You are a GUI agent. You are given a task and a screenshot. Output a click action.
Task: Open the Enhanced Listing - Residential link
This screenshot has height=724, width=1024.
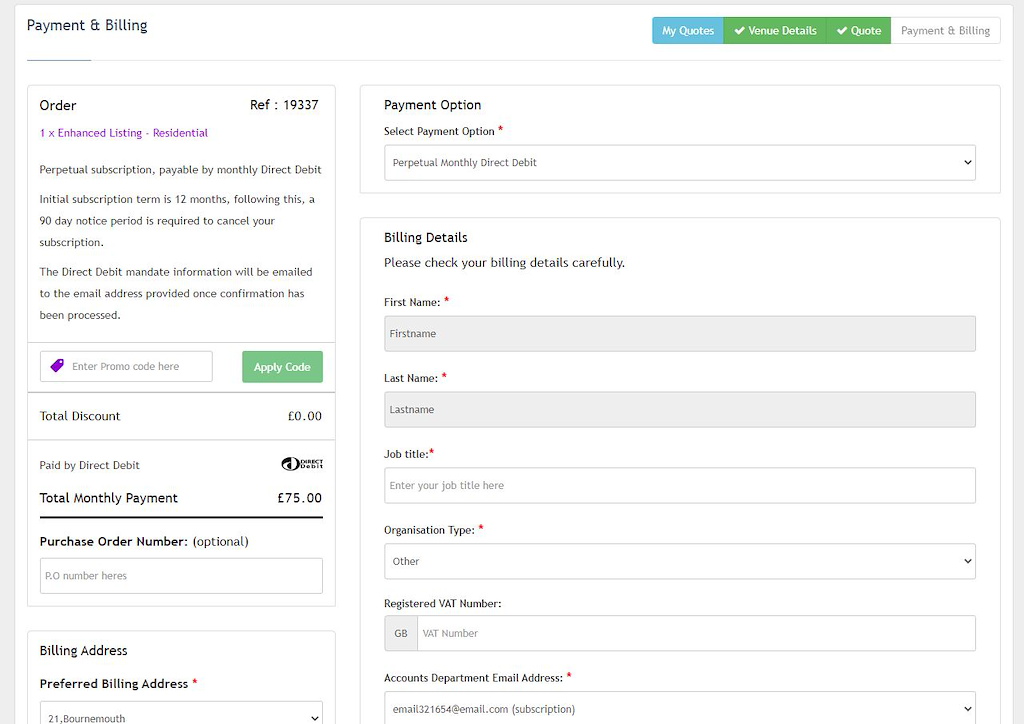coord(123,133)
